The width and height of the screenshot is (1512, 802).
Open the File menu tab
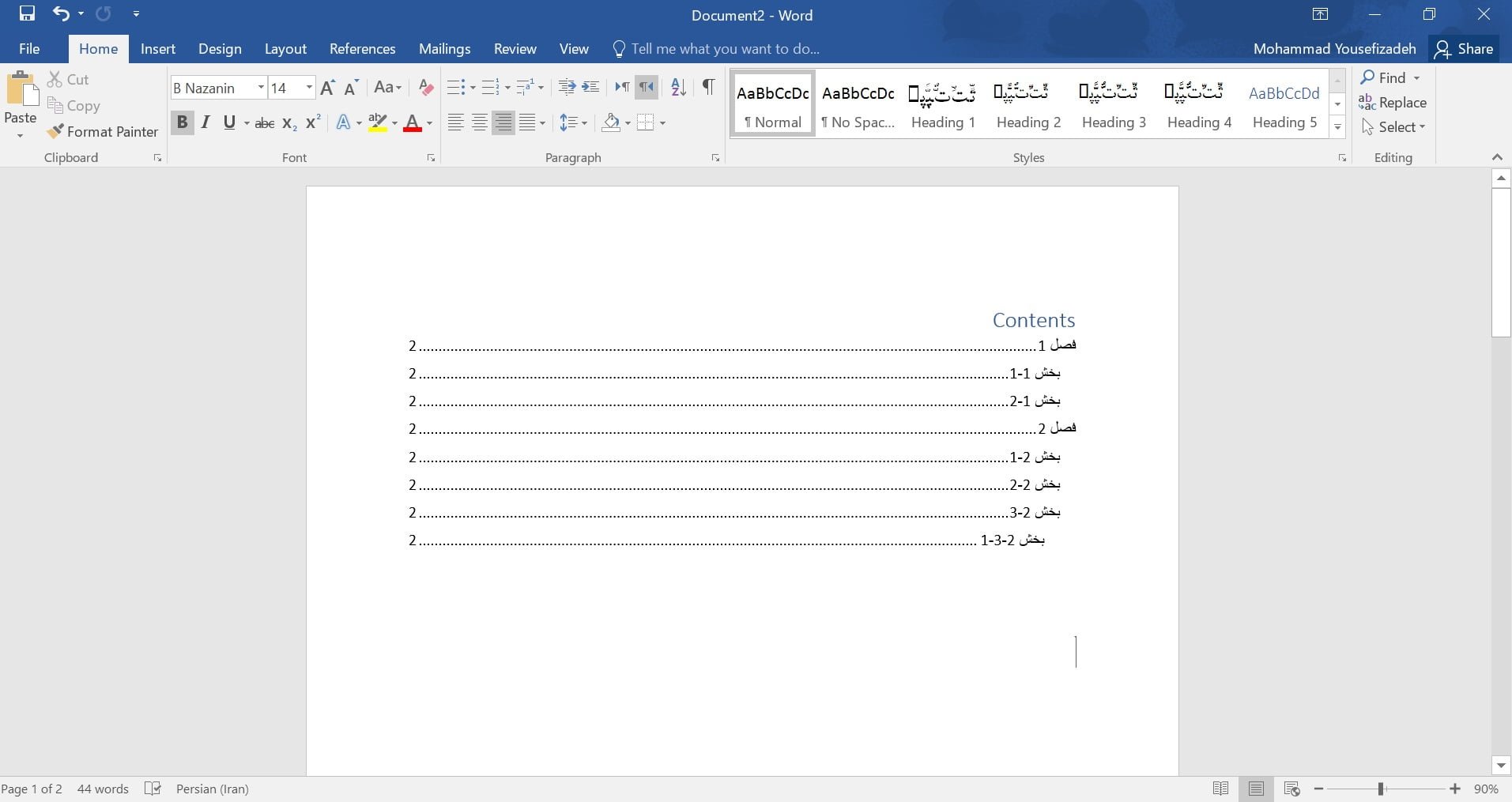29,49
